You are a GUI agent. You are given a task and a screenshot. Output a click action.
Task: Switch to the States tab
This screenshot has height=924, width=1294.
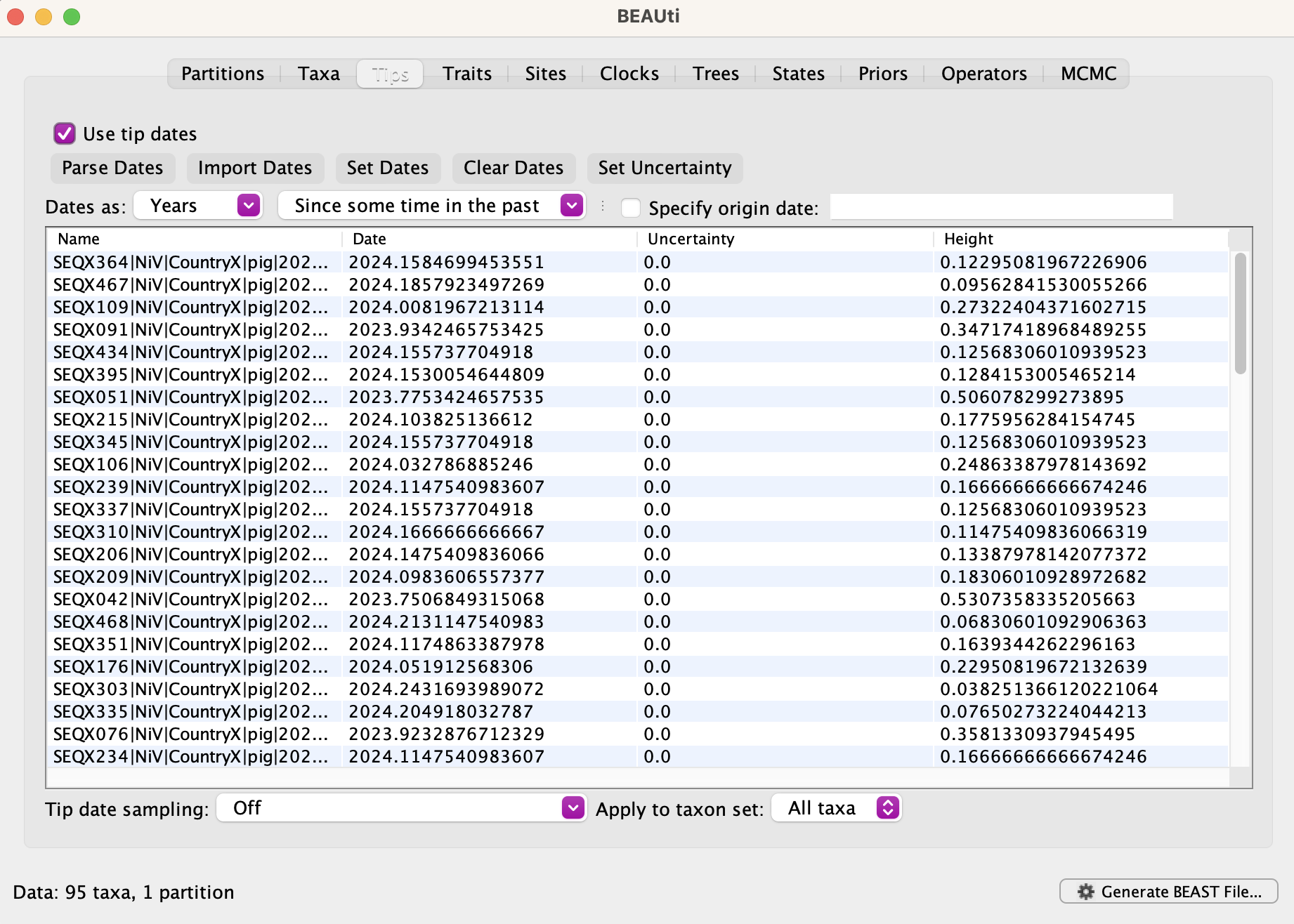tap(799, 74)
